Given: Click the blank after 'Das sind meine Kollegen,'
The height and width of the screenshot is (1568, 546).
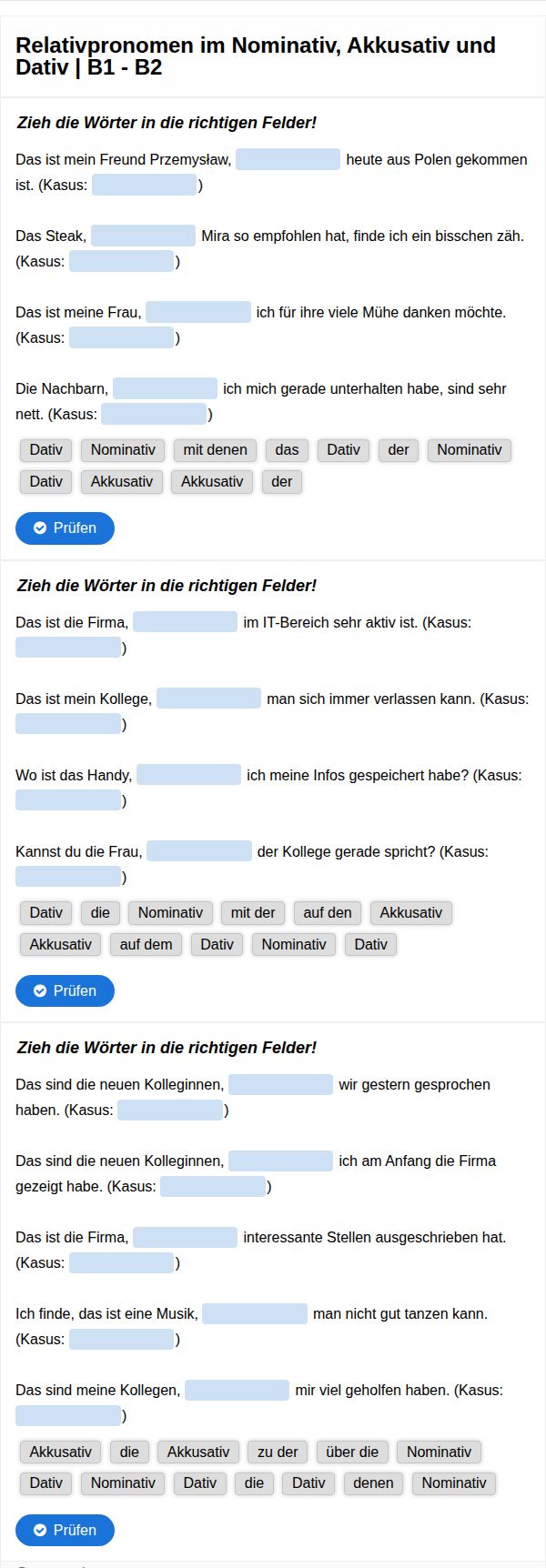Looking at the screenshot, I should [x=237, y=1390].
